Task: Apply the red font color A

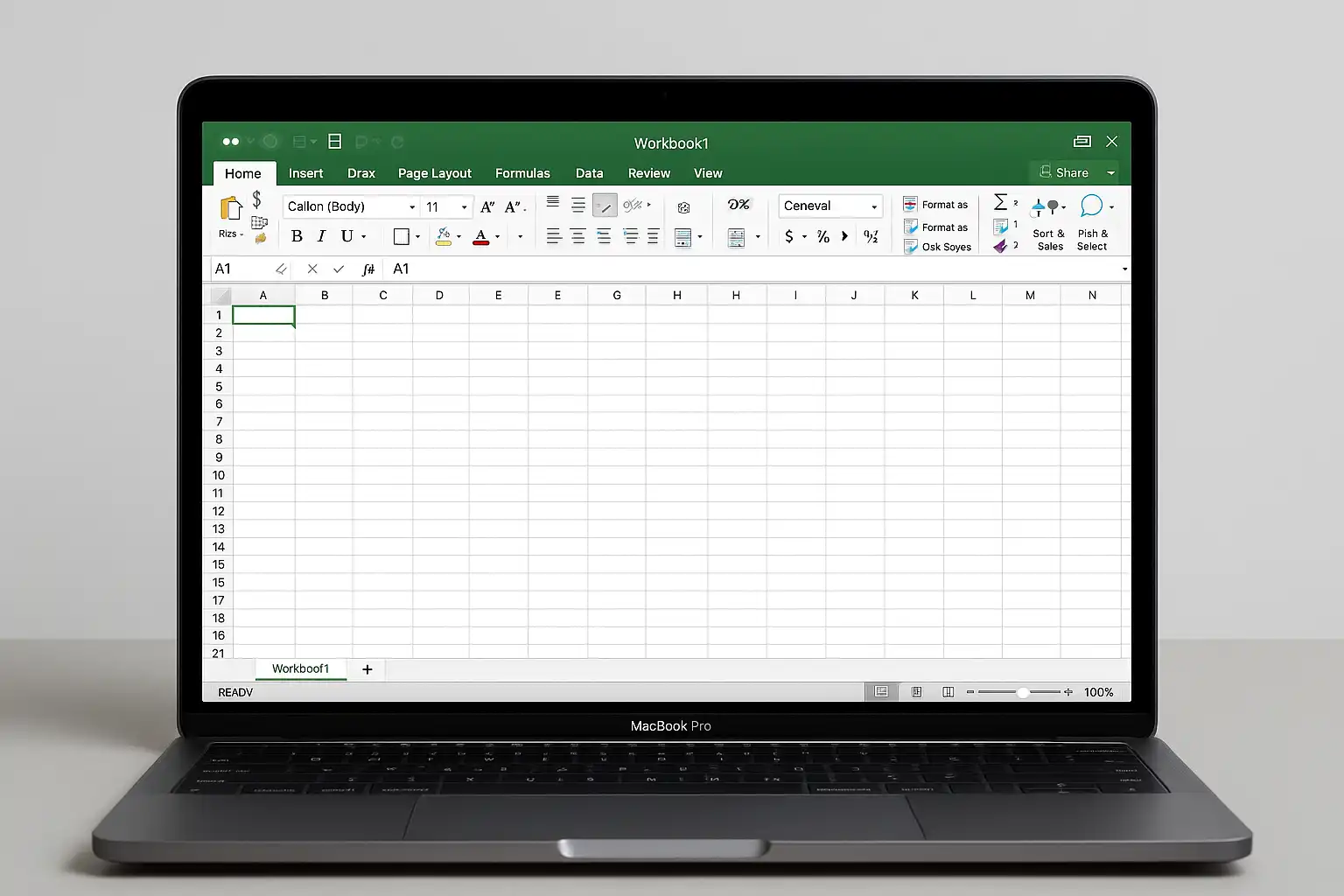Action: tap(480, 236)
